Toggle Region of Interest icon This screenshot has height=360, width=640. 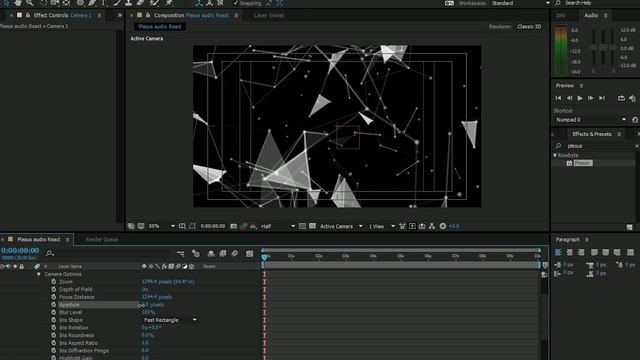(x=302, y=226)
